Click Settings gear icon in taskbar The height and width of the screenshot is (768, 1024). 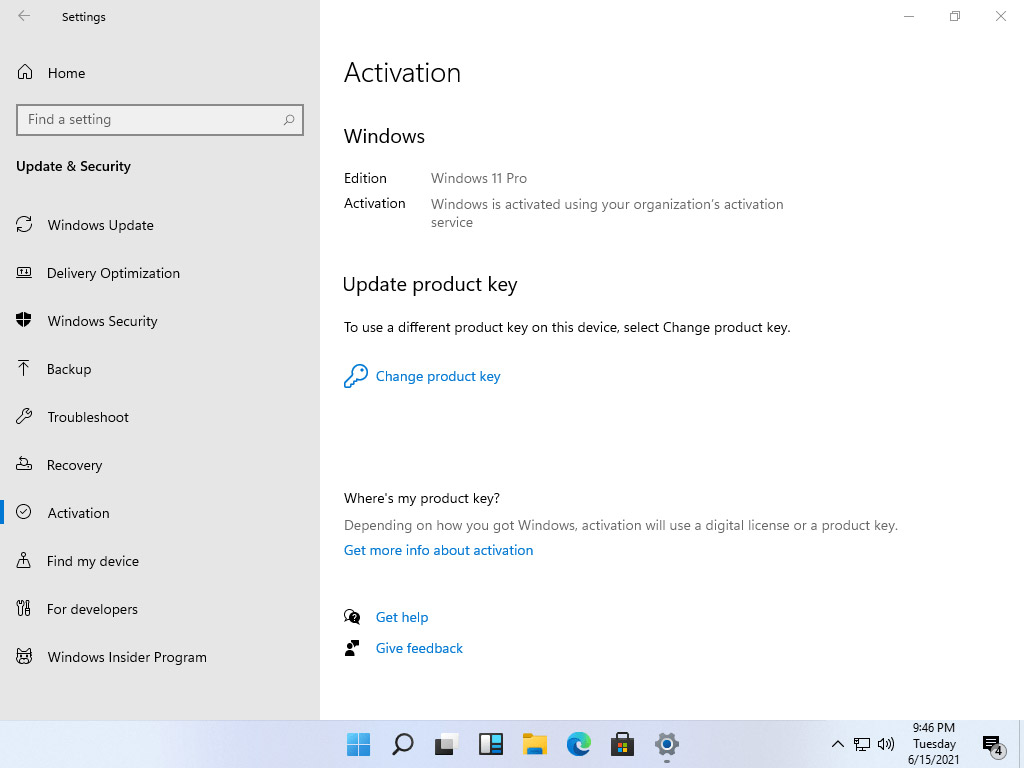coord(667,744)
